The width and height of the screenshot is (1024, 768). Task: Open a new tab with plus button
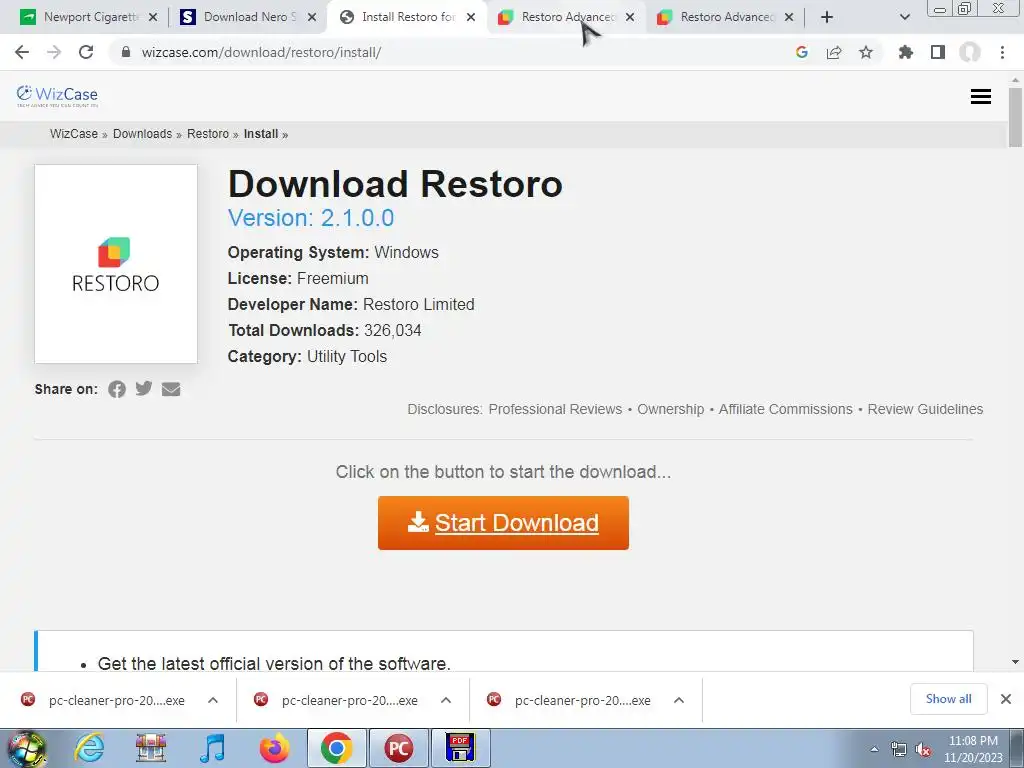827,17
